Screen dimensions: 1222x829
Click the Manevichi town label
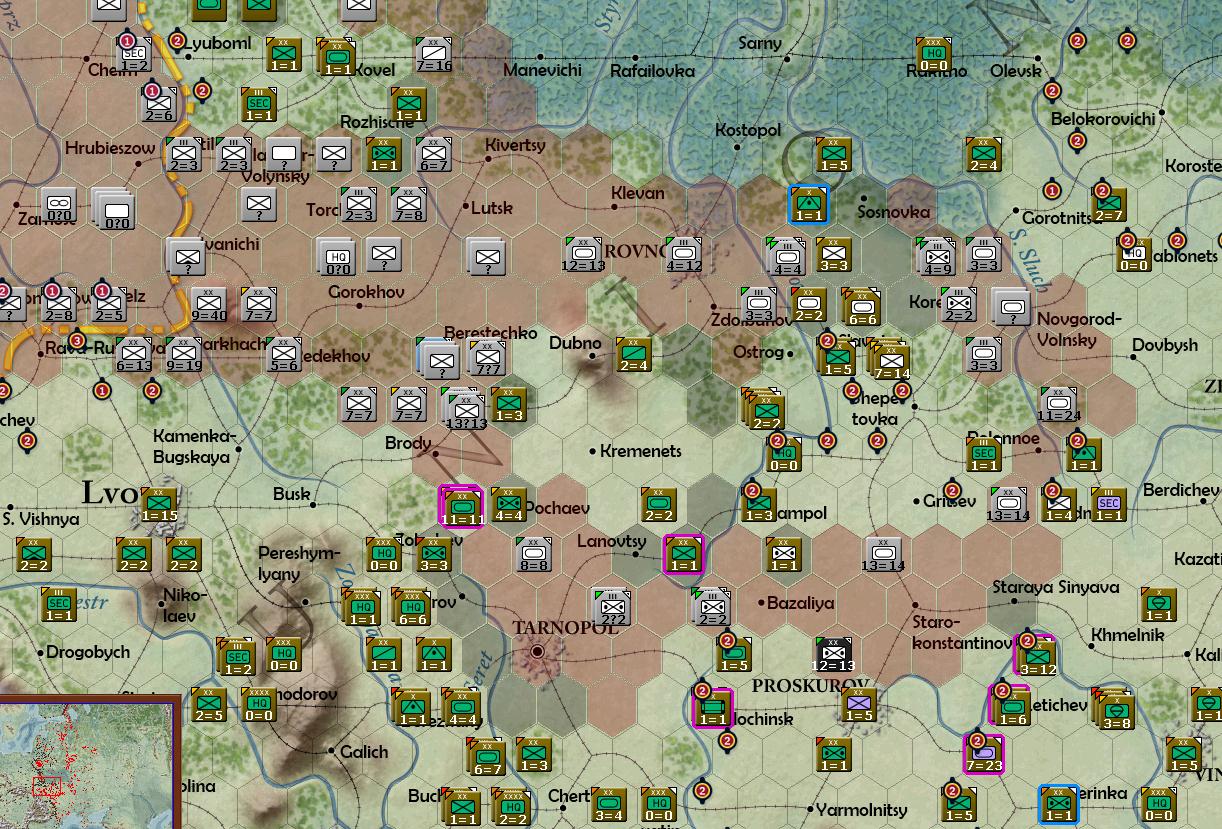pyautogui.click(x=542, y=70)
